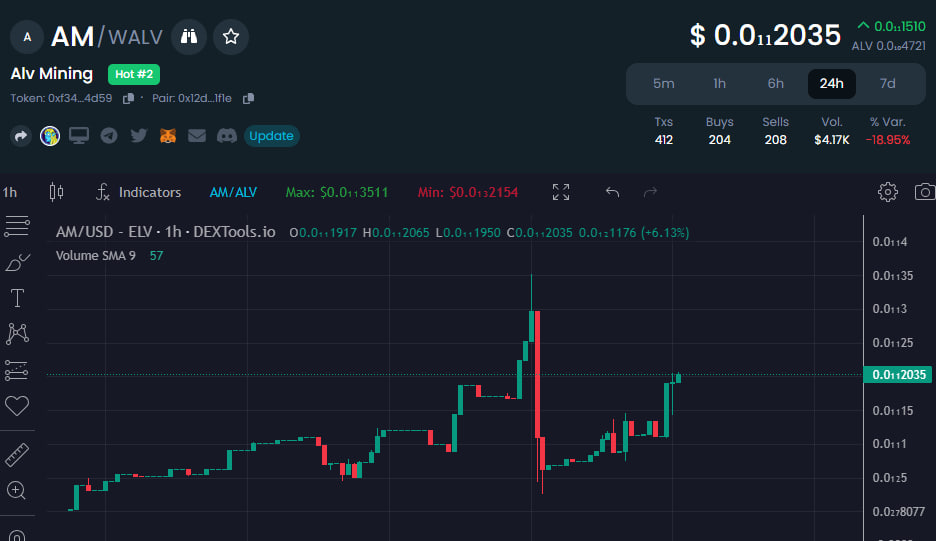Click the email envelope icon

pos(197,136)
